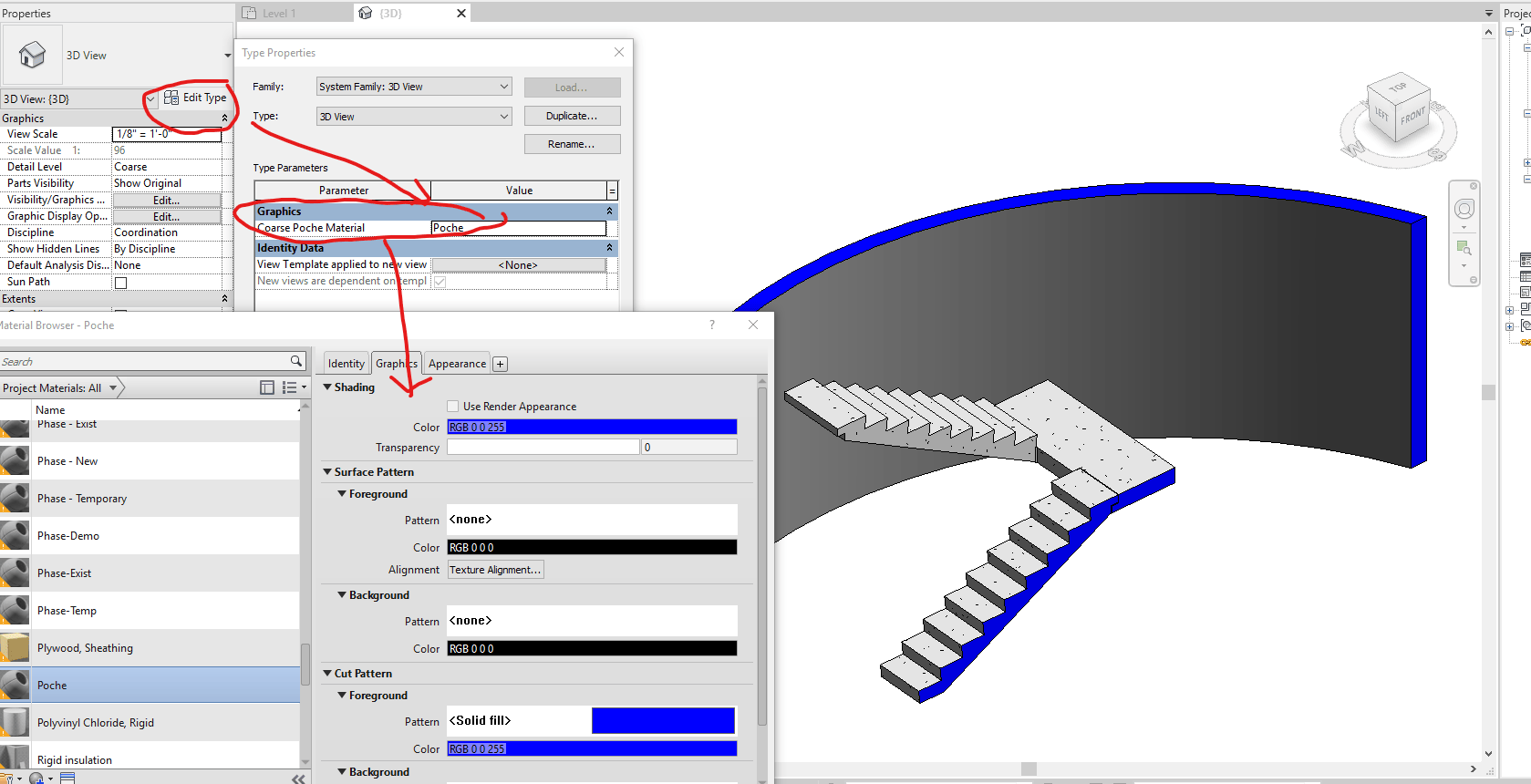The height and width of the screenshot is (784, 1531).
Task: Switch to the Level 1 view tab
Action: coord(279,13)
